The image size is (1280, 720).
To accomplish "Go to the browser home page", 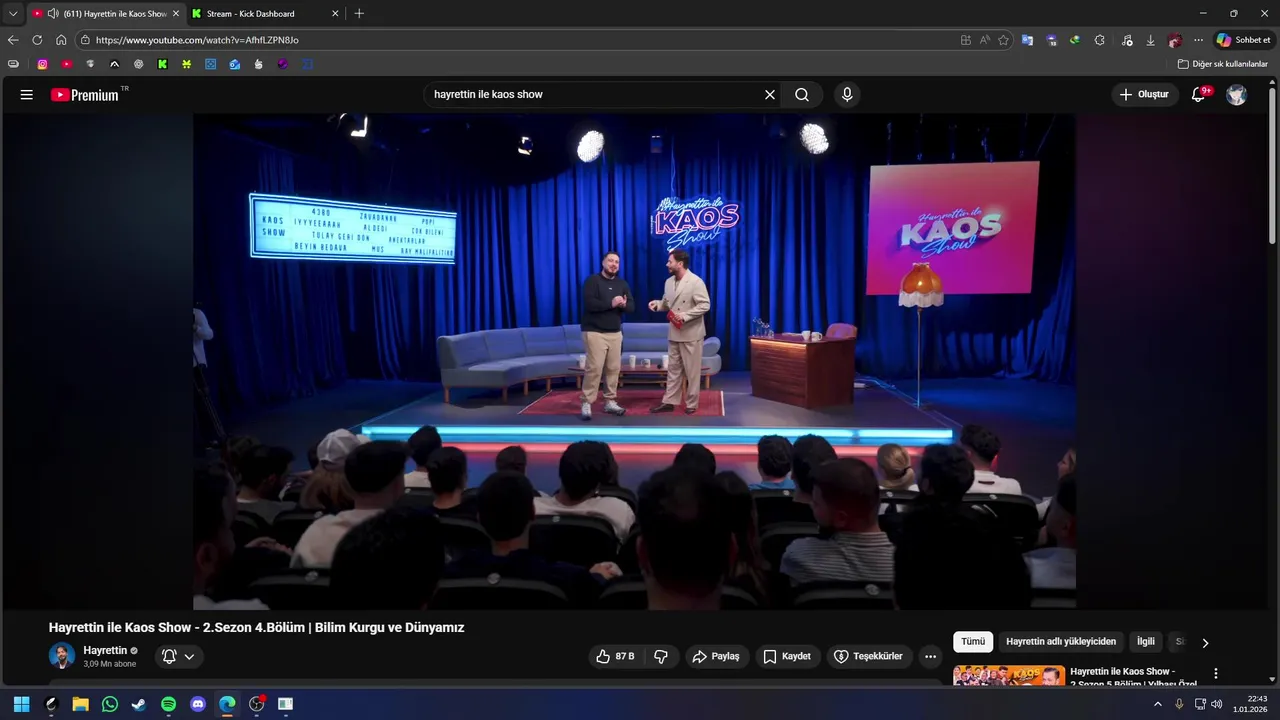I will click(61, 40).
